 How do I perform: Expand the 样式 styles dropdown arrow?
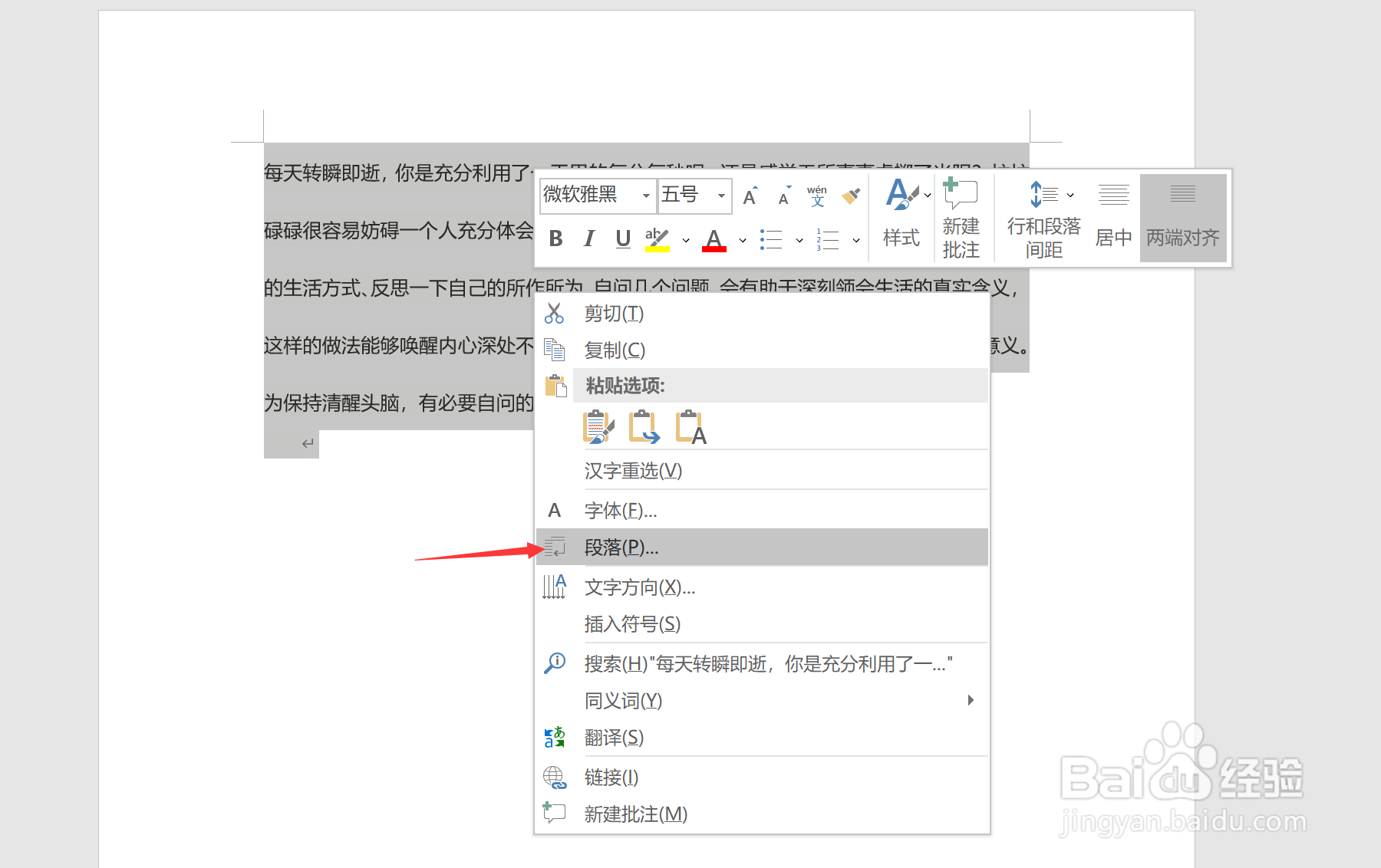click(x=928, y=195)
